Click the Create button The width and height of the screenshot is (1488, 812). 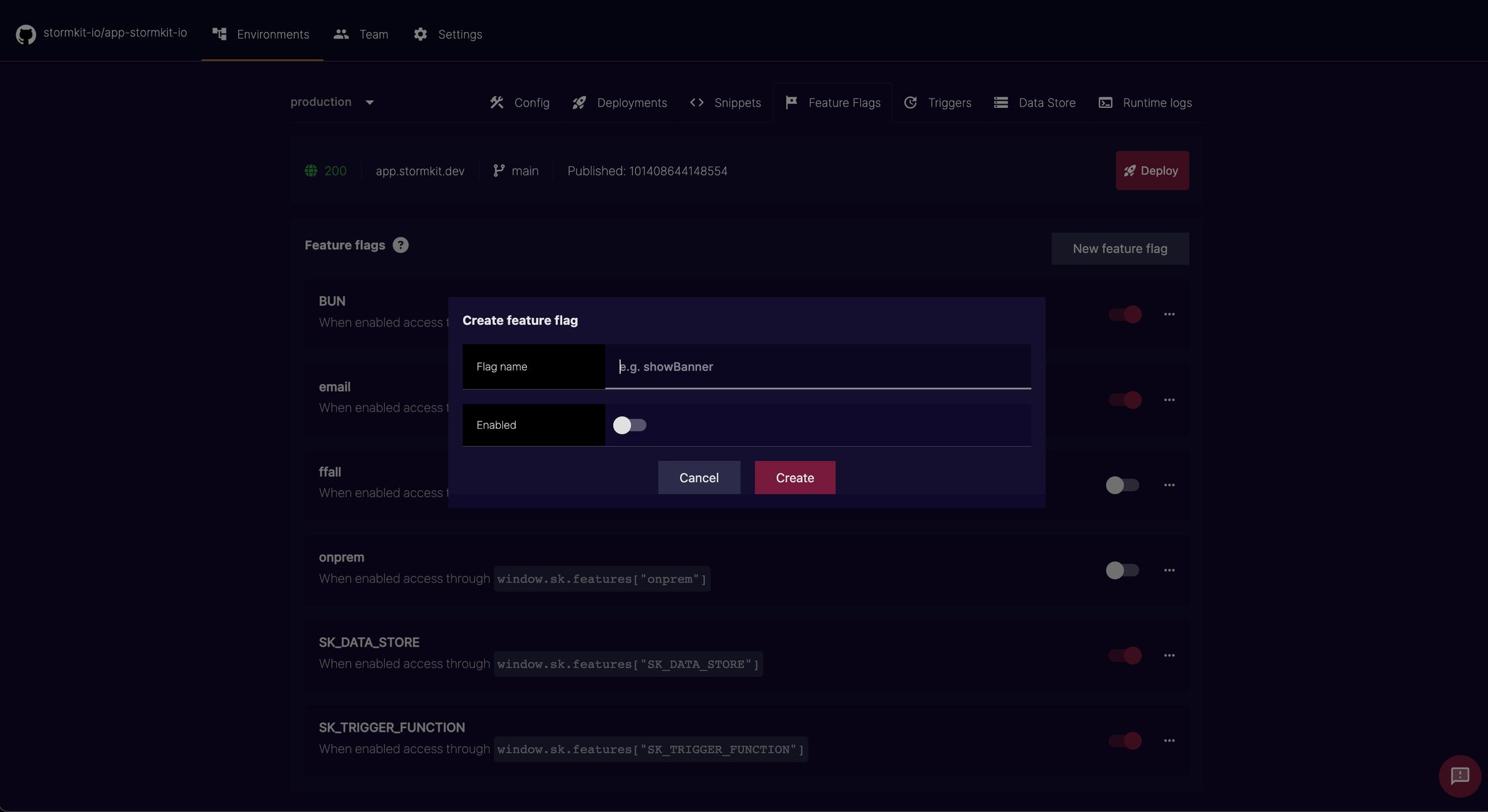pos(794,478)
